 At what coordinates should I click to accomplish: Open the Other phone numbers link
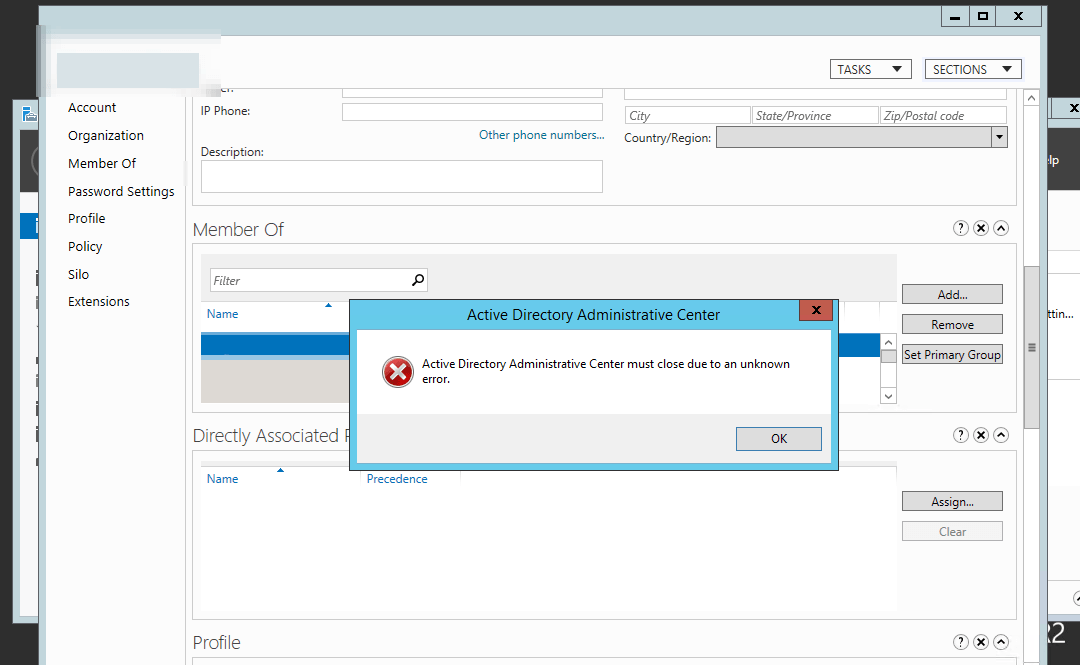(x=541, y=135)
